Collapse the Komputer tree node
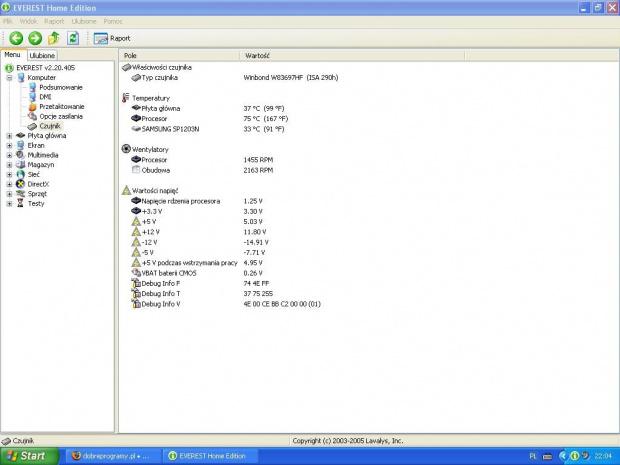The height and width of the screenshot is (465, 620). coord(9,77)
